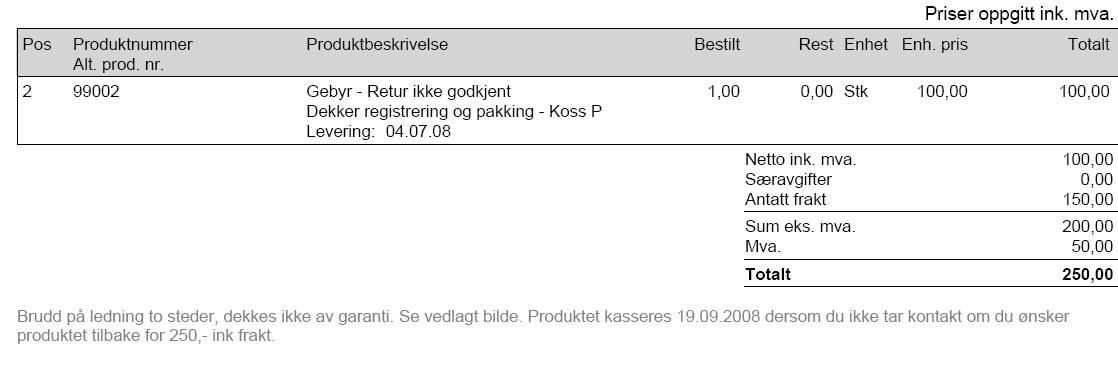Screen dimensions: 1118x366
Task: Click the Sum eks. mva. label
Action: coord(800,227)
